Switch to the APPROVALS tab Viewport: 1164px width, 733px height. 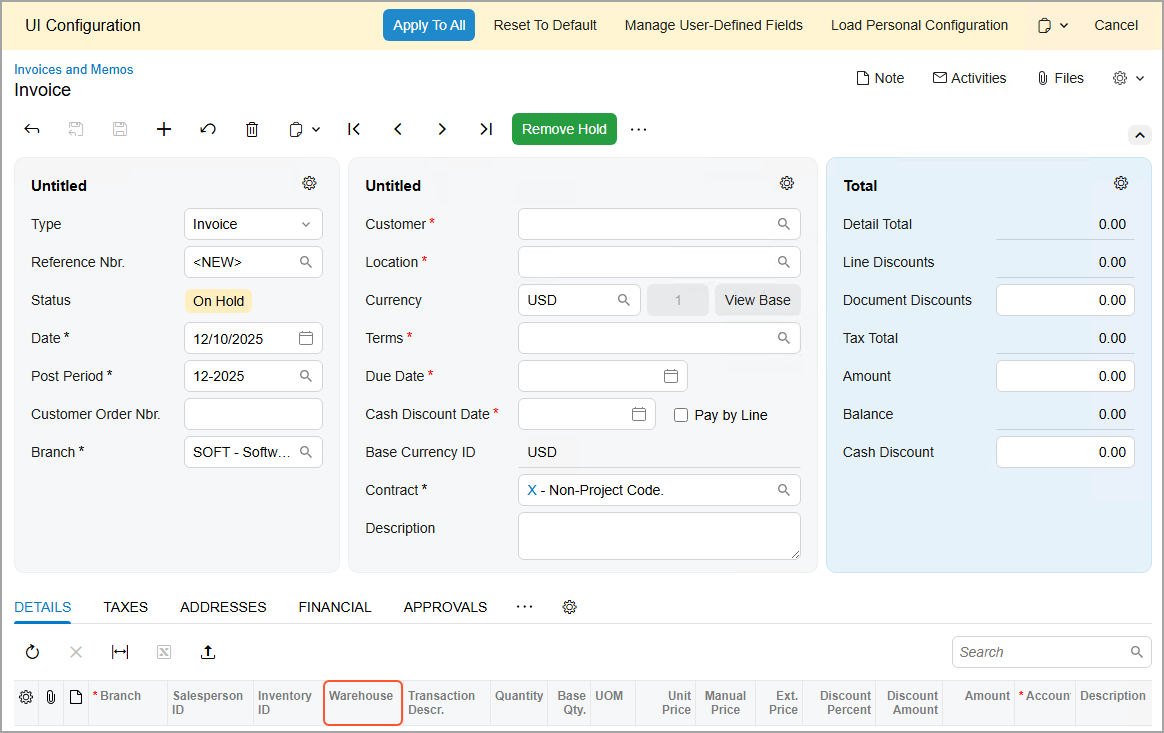pyautogui.click(x=445, y=607)
